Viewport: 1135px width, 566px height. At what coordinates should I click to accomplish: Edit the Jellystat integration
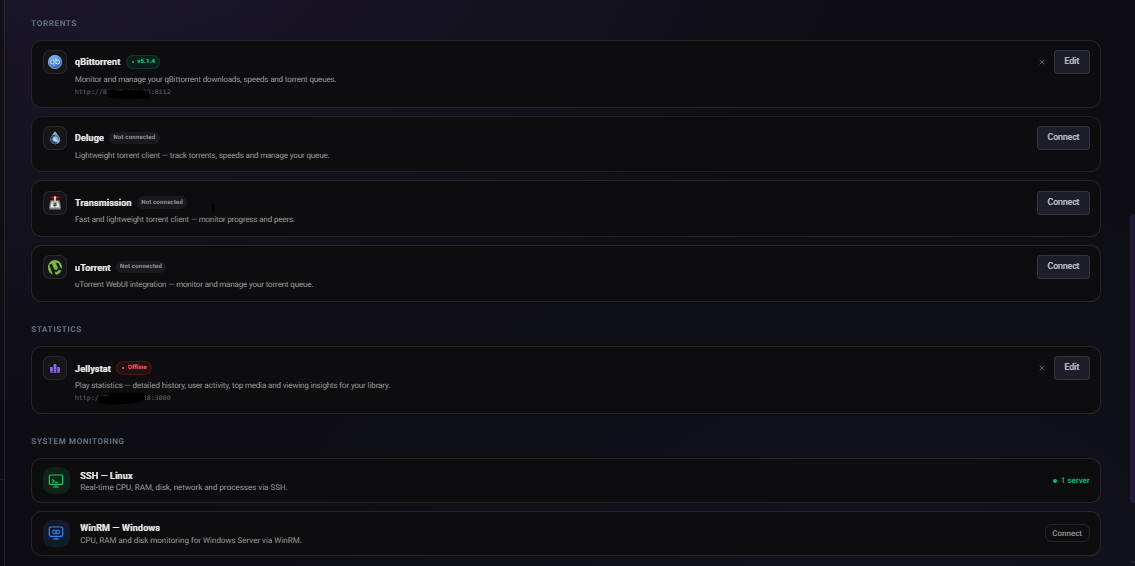[1071, 367]
